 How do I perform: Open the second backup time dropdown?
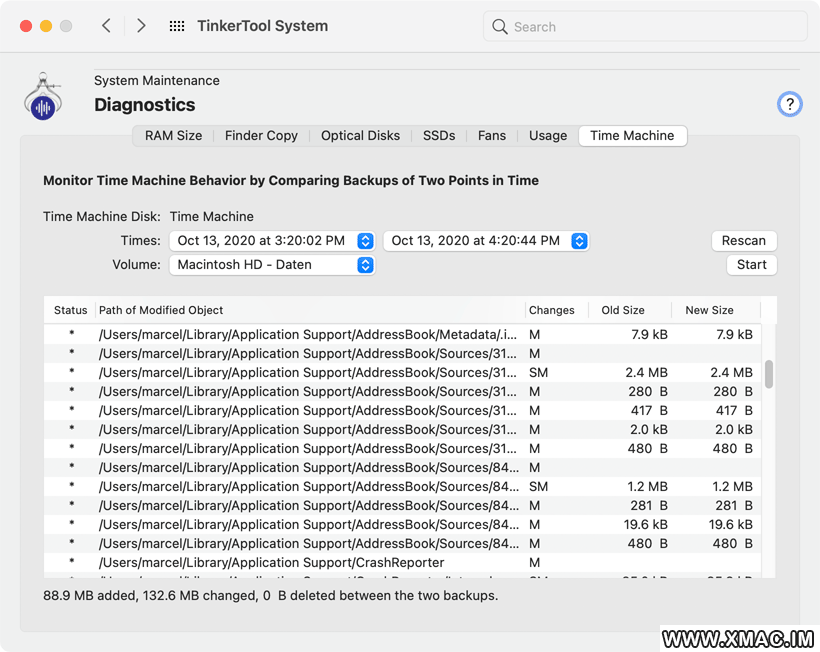pyautogui.click(x=486, y=241)
